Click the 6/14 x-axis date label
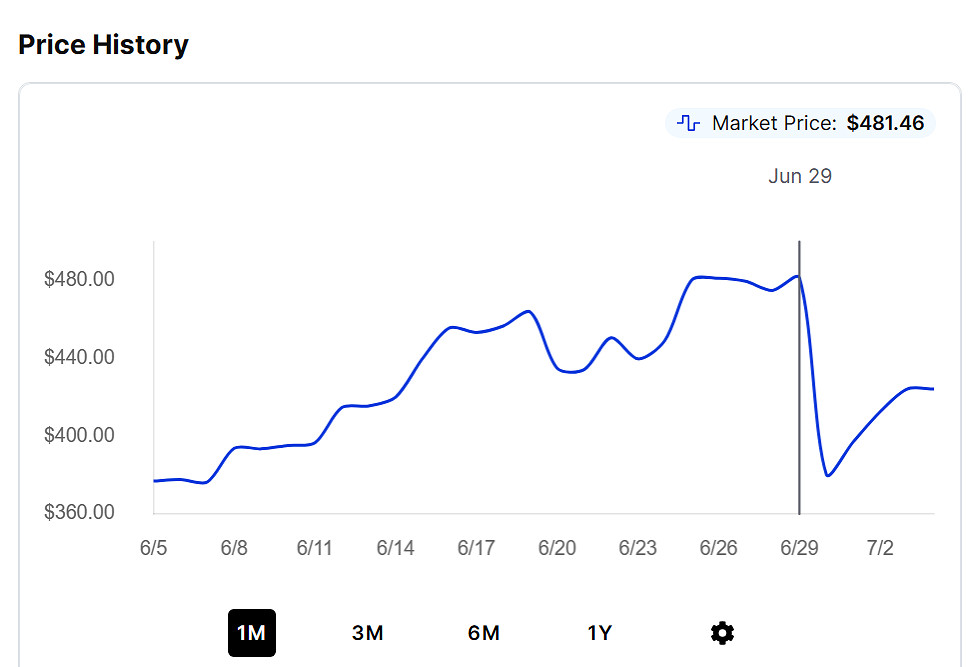This screenshot has width=972, height=667. click(396, 548)
